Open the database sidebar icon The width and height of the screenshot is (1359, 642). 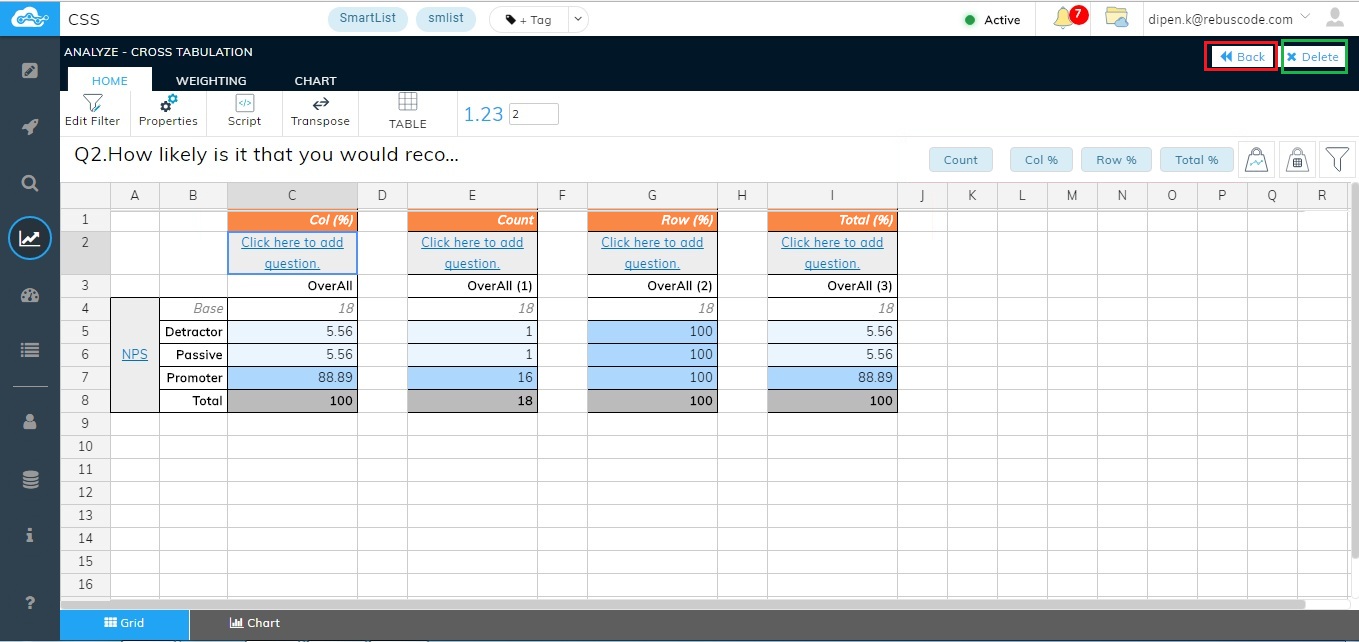pos(30,480)
